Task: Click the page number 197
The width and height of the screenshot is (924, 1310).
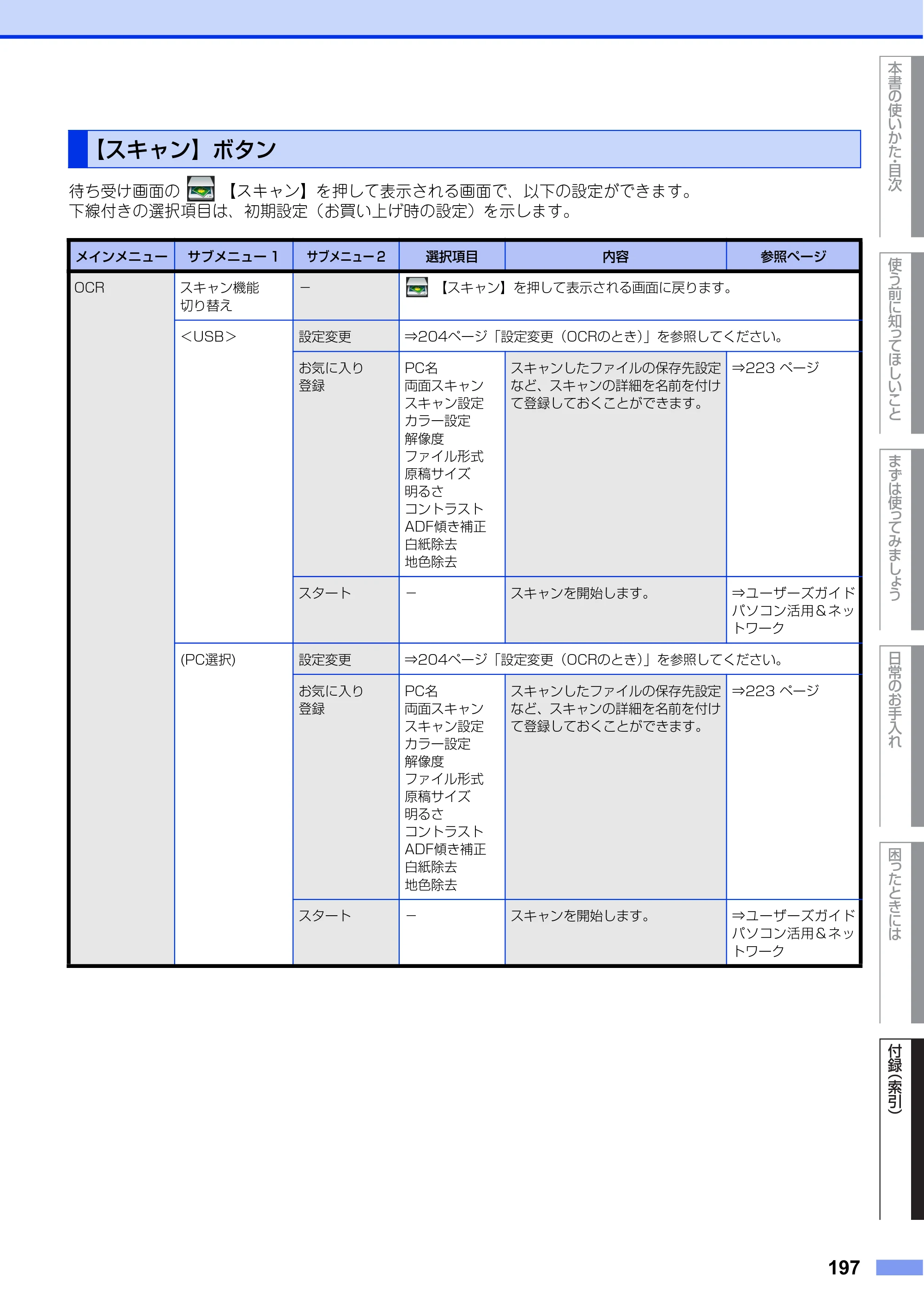Action: pyautogui.click(x=844, y=1267)
